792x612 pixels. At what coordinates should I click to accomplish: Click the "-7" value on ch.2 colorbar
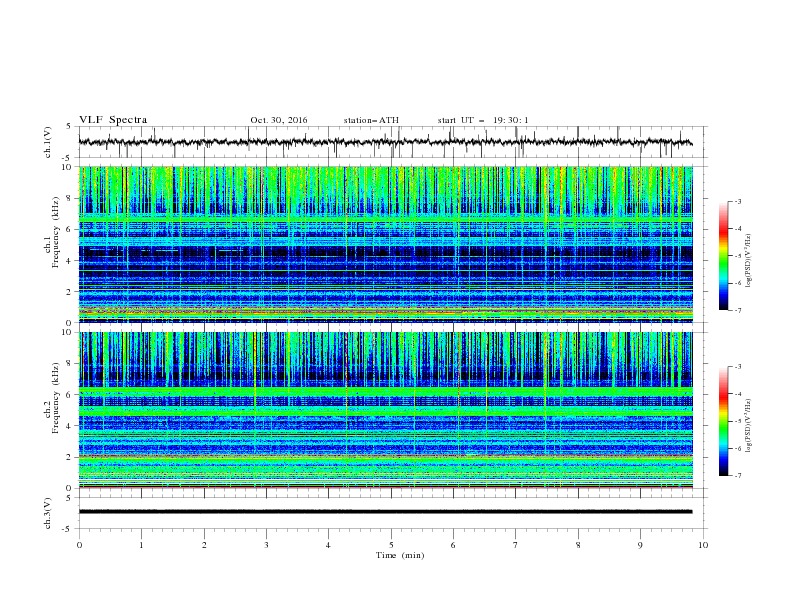[x=737, y=476]
